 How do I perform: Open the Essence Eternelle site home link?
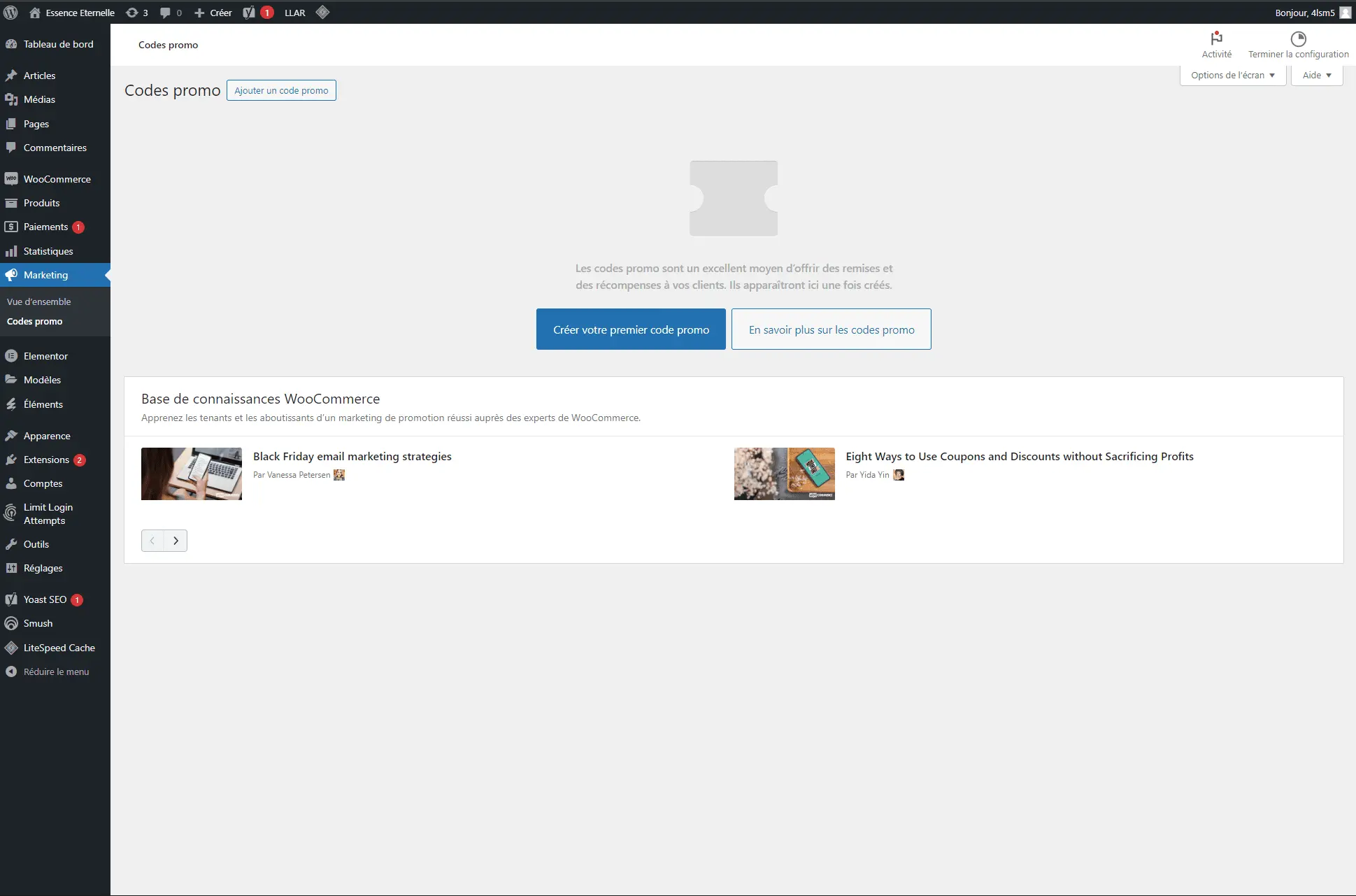pyautogui.click(x=72, y=13)
